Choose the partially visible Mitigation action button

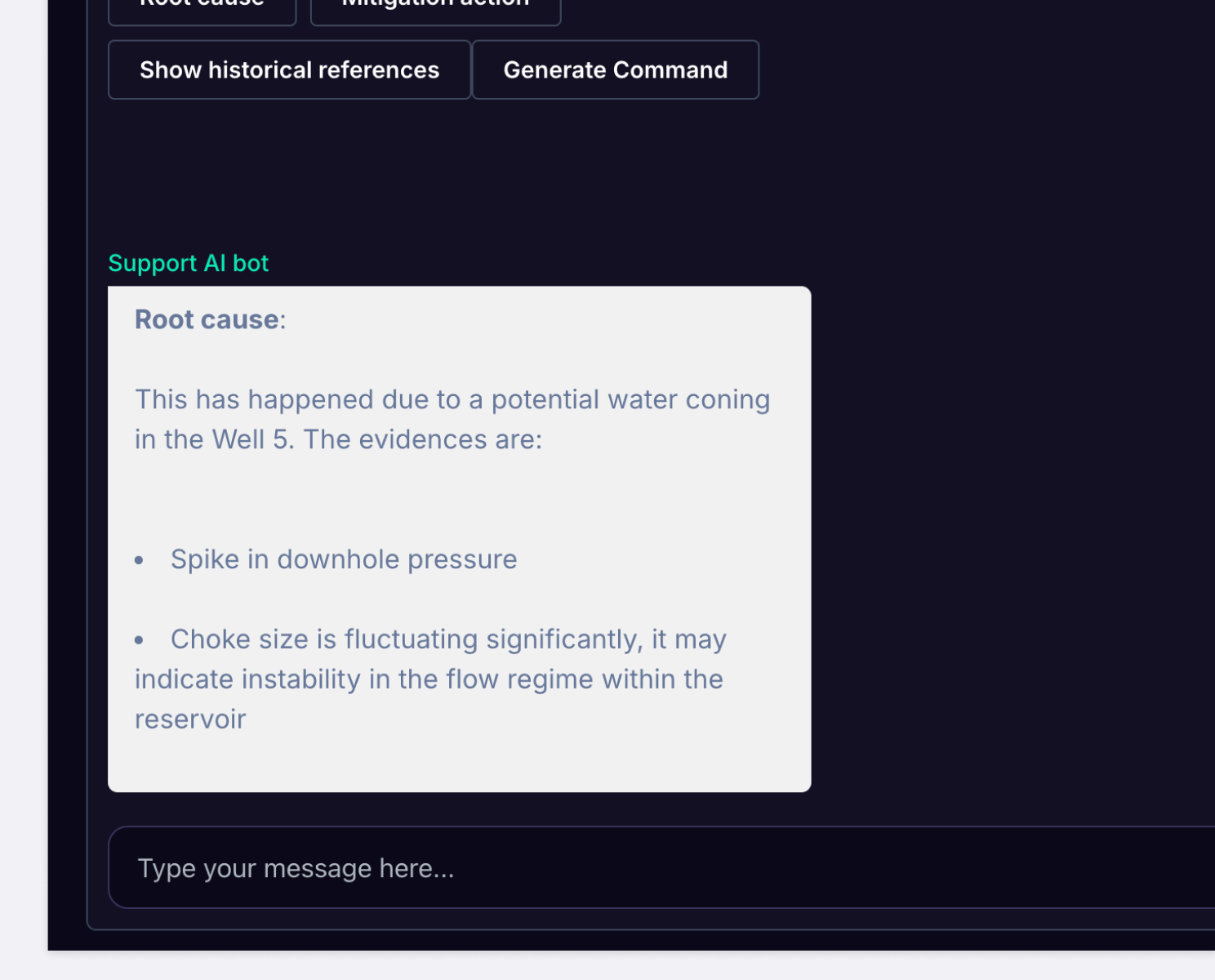(x=435, y=10)
